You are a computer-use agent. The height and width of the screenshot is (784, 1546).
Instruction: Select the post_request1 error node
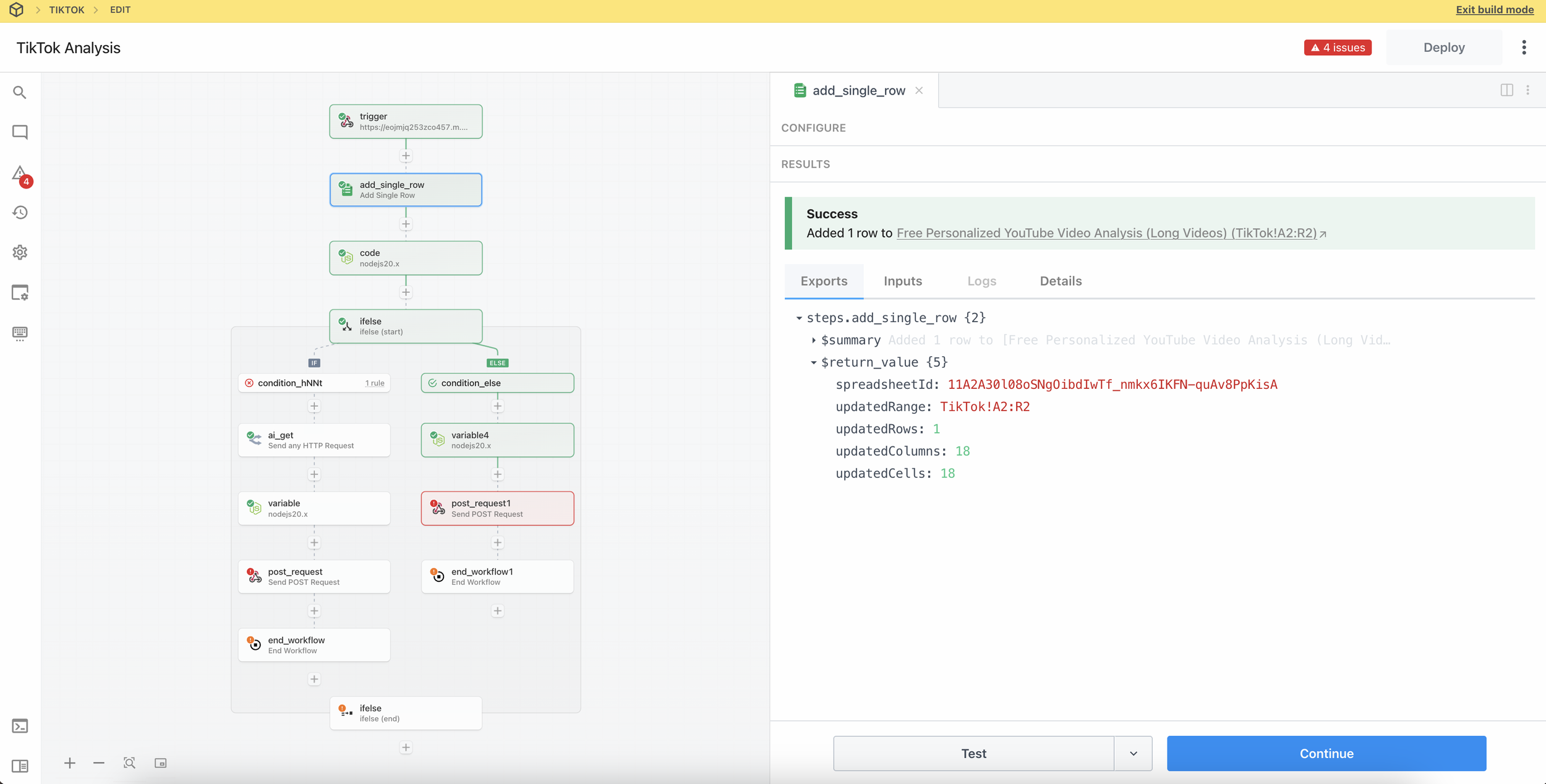[497, 508]
